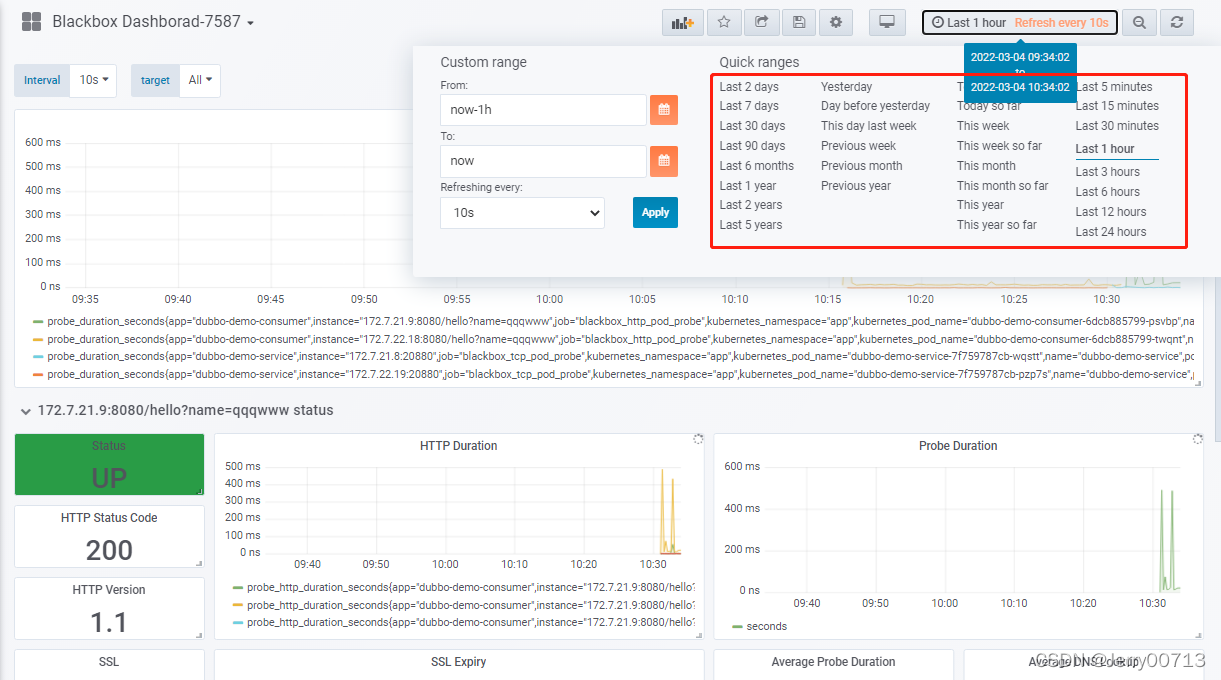Open the To date calendar picker

click(x=664, y=161)
